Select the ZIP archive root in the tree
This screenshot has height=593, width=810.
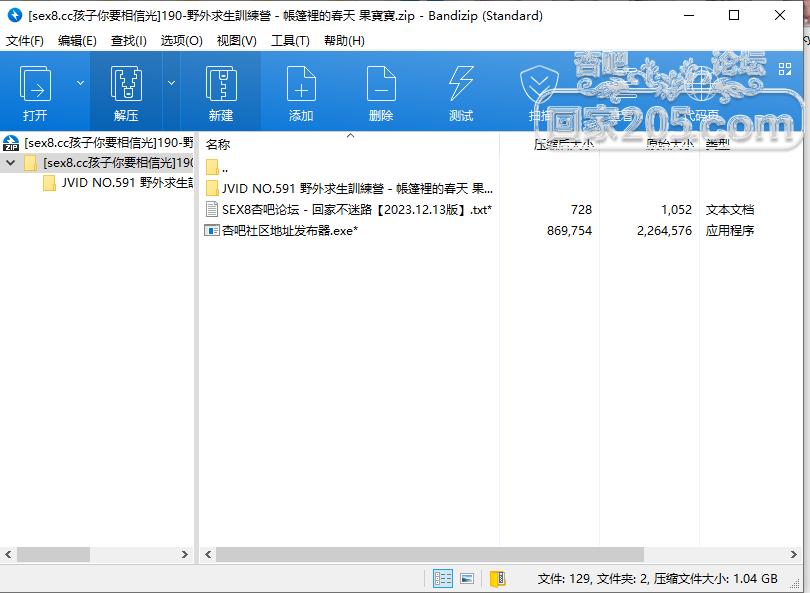coord(98,143)
